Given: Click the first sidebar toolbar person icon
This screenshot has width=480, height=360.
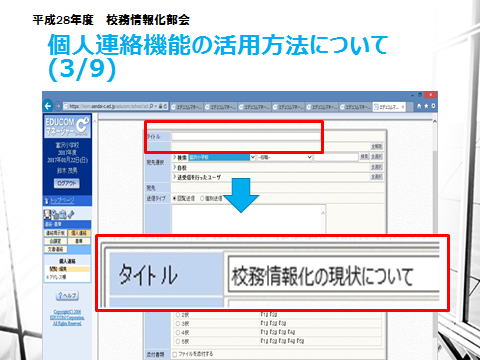Looking at the screenshot, I should point(47,214).
